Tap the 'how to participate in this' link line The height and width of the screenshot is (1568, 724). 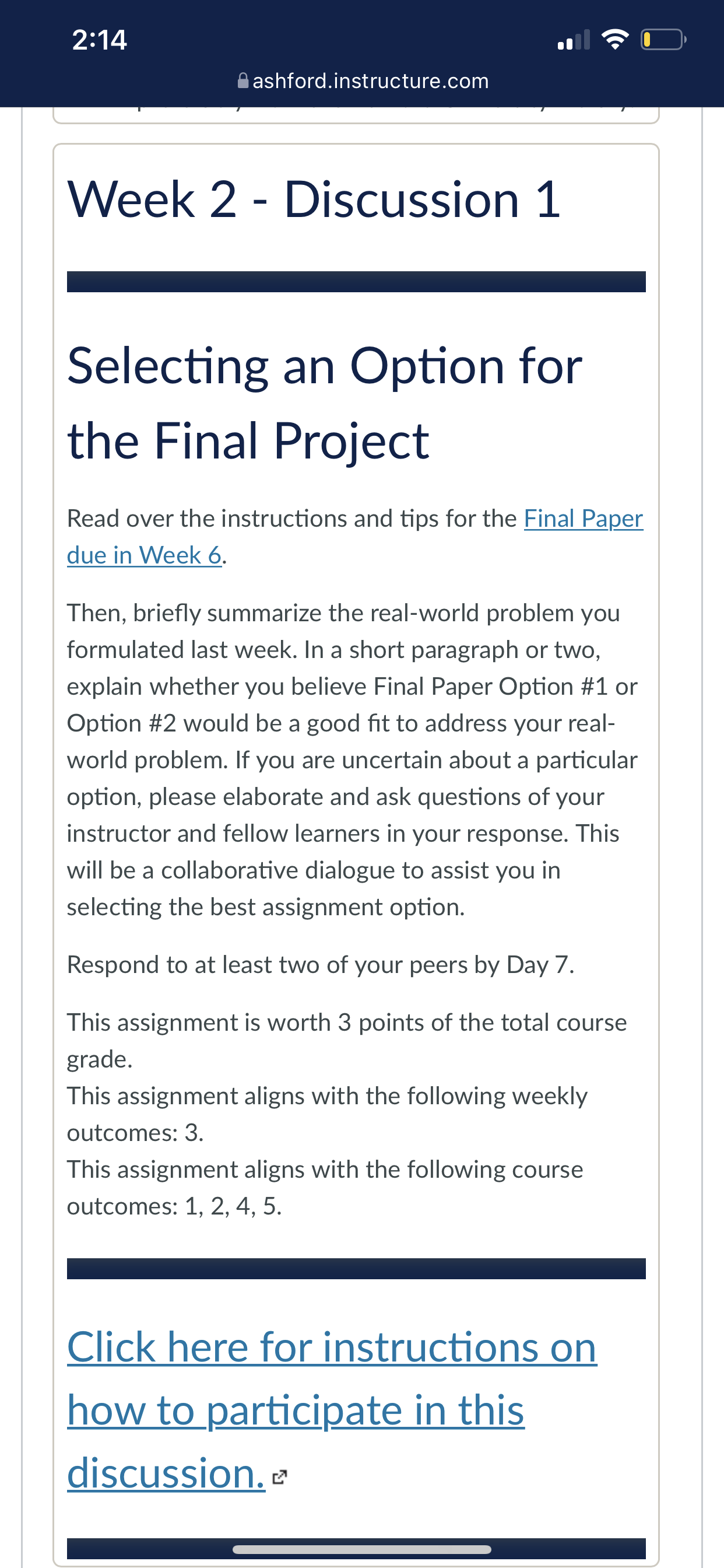tap(296, 1410)
